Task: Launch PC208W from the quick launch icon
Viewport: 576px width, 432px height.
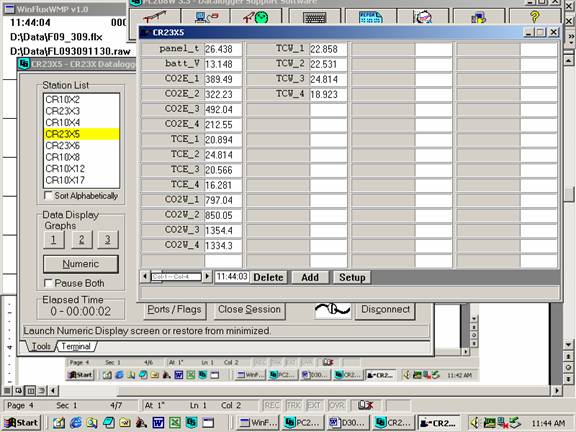Action: [191, 423]
